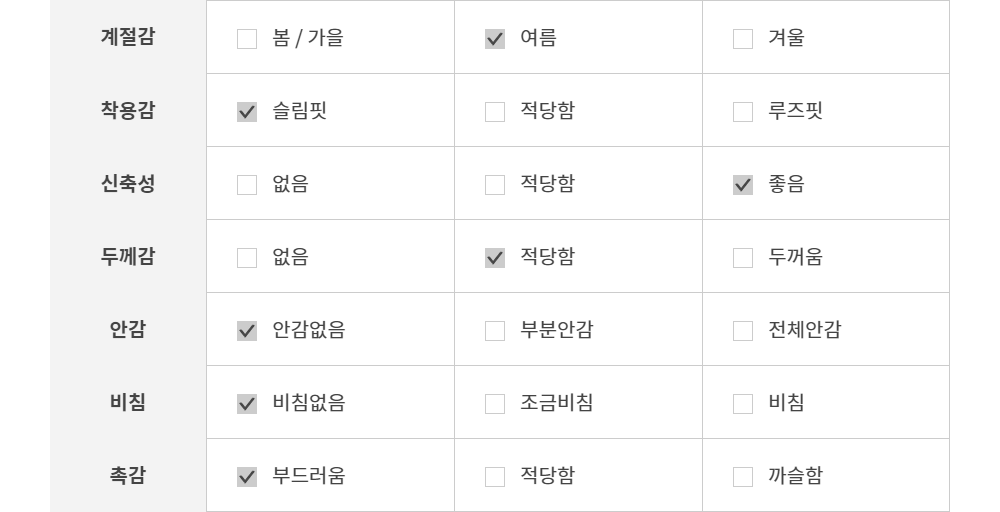
Task: Tick the 조금비침 checkbox
Action: click(495, 404)
